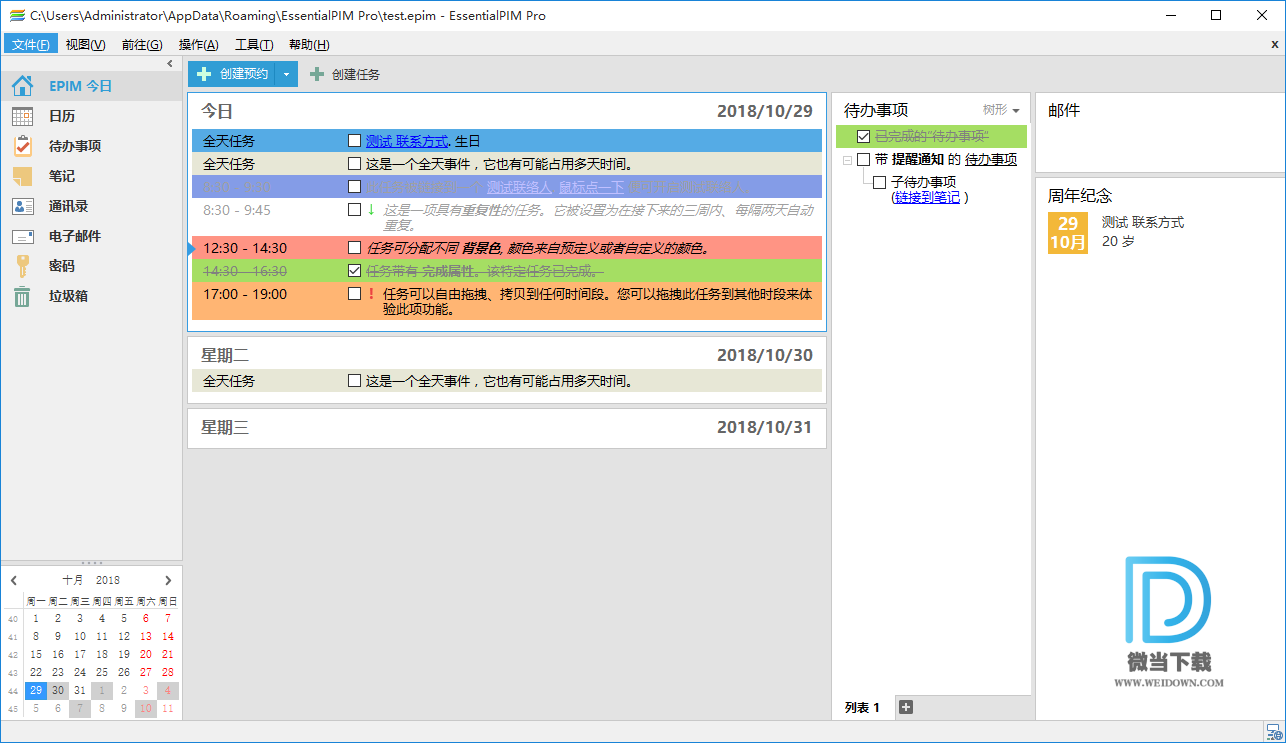Click the 创建任务 button
Screen dimensions: 1286x743
(345, 74)
